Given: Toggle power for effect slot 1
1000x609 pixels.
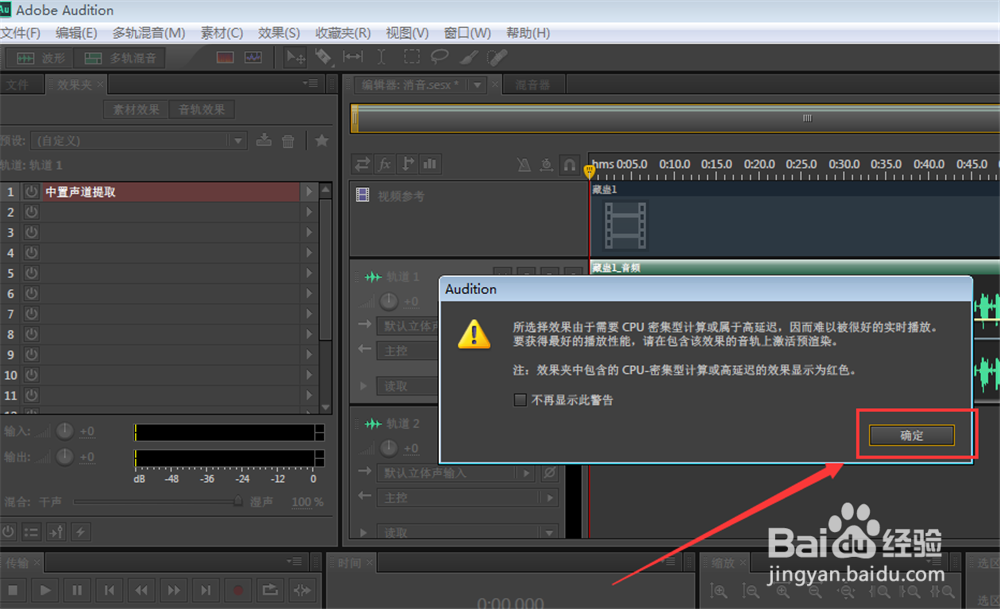Looking at the screenshot, I should 31,192.
